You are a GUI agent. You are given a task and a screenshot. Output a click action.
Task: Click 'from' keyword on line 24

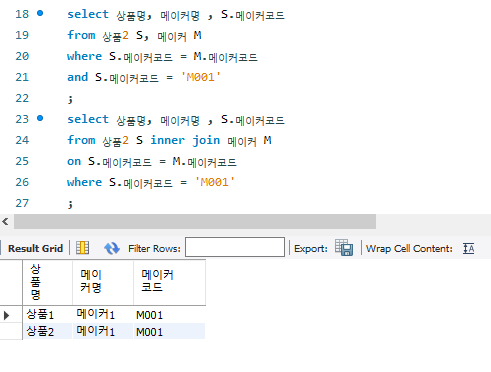pyautogui.click(x=81, y=140)
